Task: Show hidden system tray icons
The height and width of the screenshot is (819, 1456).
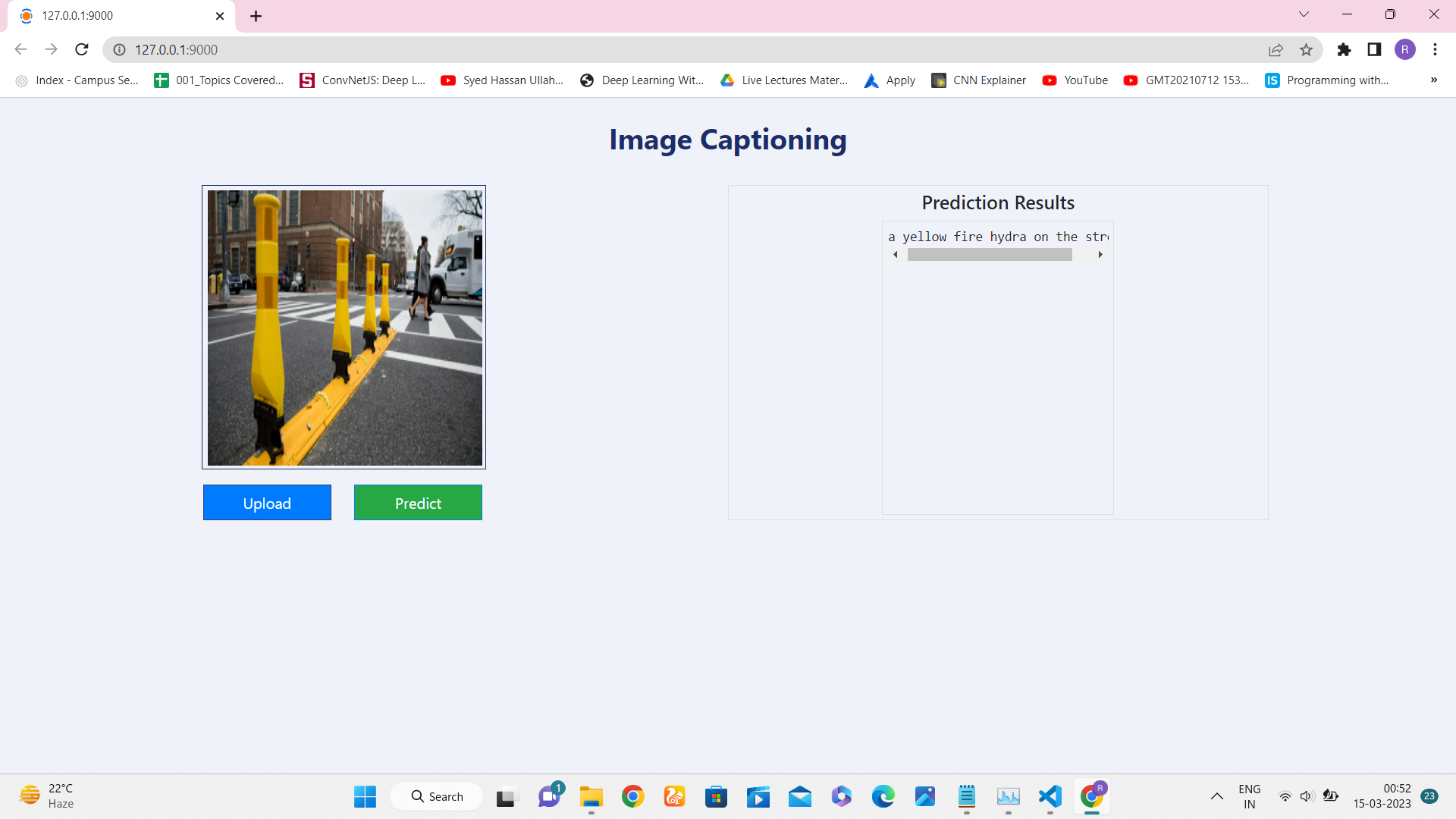Action: (1217, 796)
